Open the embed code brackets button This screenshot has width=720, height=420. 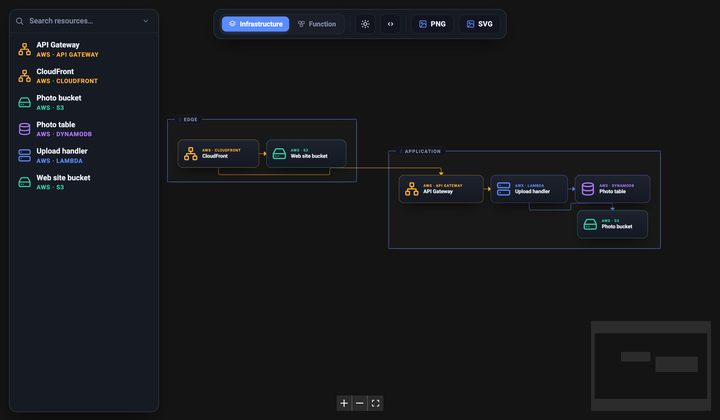pyautogui.click(x=390, y=24)
